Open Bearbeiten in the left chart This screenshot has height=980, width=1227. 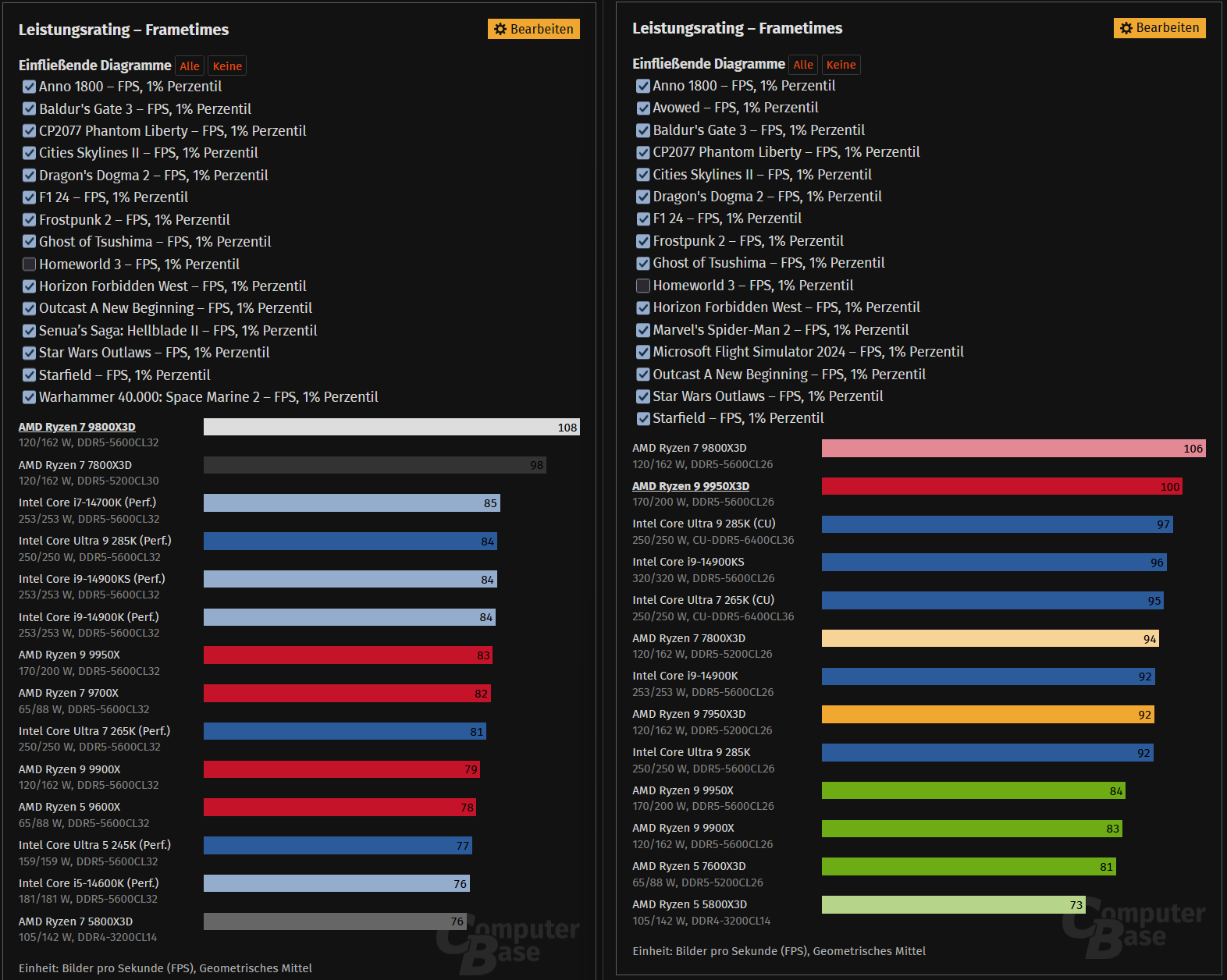tap(534, 29)
